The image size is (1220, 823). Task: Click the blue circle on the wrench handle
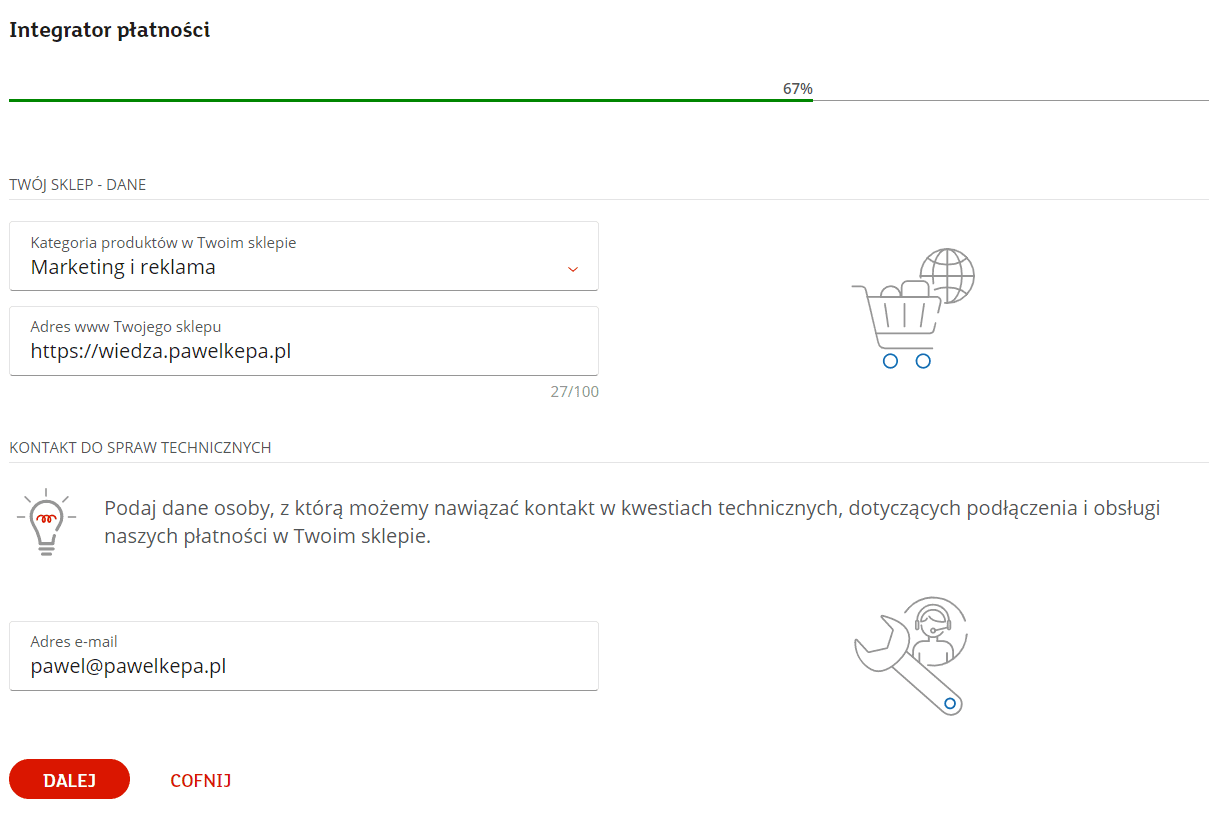pyautogui.click(x=948, y=705)
